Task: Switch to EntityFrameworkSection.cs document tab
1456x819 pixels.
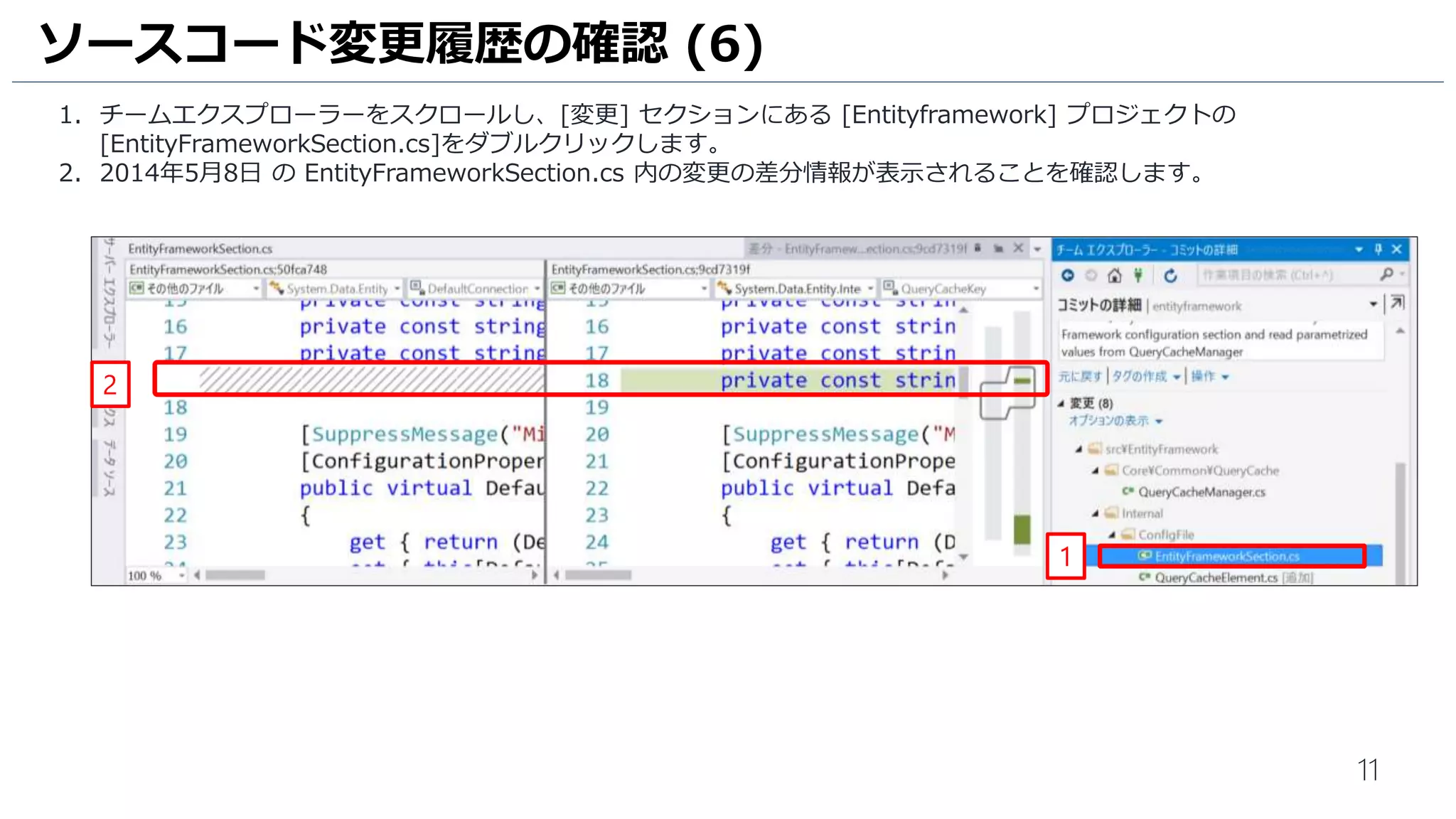Action: pos(200,249)
